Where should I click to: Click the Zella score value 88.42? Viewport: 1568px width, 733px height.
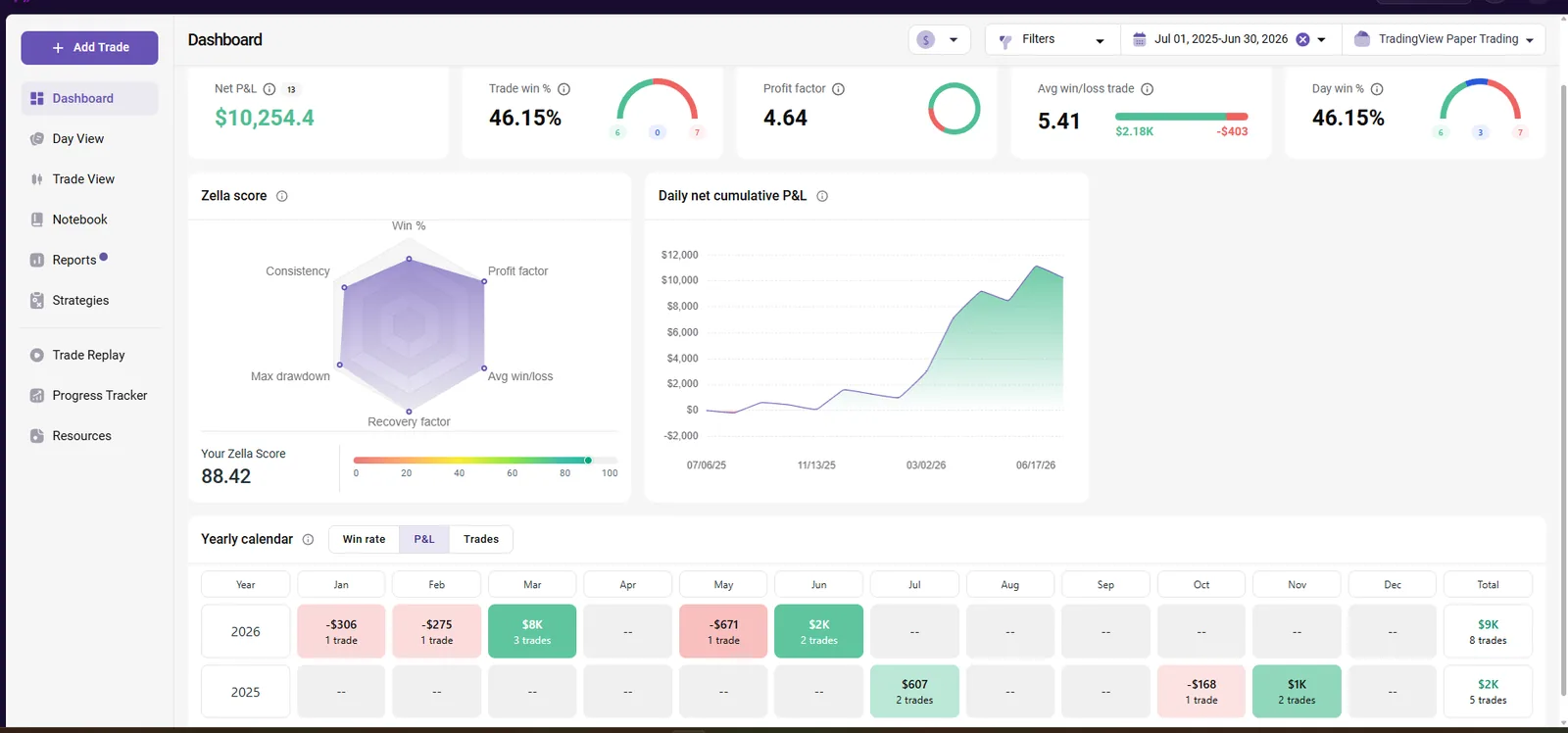(x=226, y=476)
